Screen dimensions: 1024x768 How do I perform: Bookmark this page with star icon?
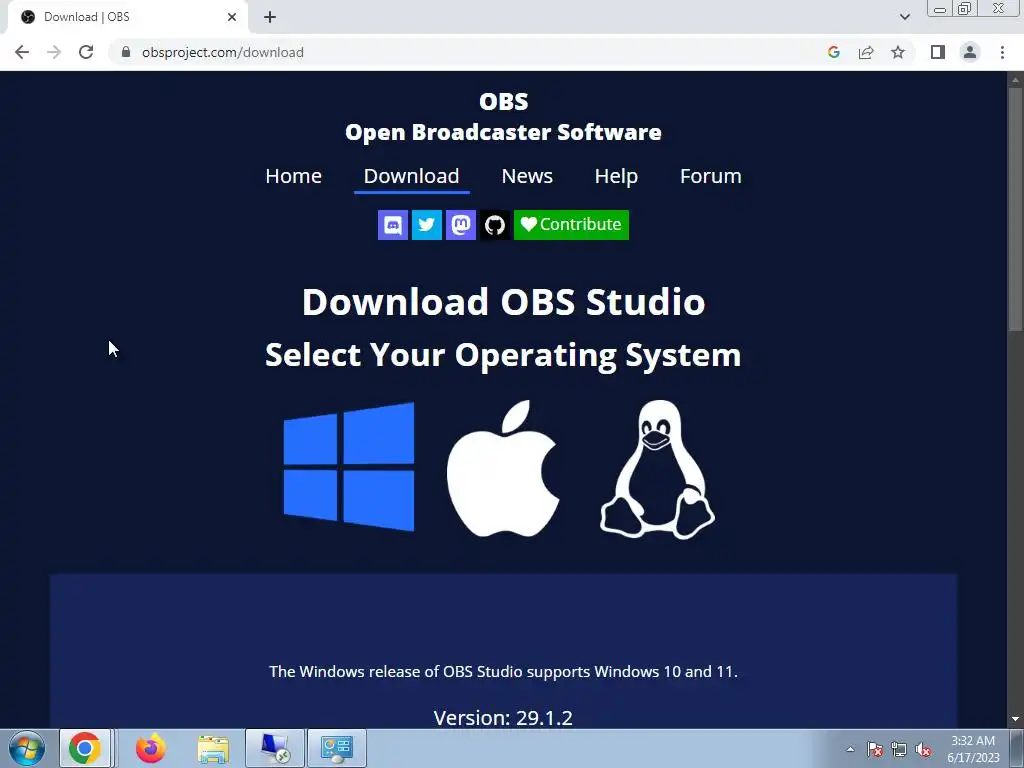(898, 52)
